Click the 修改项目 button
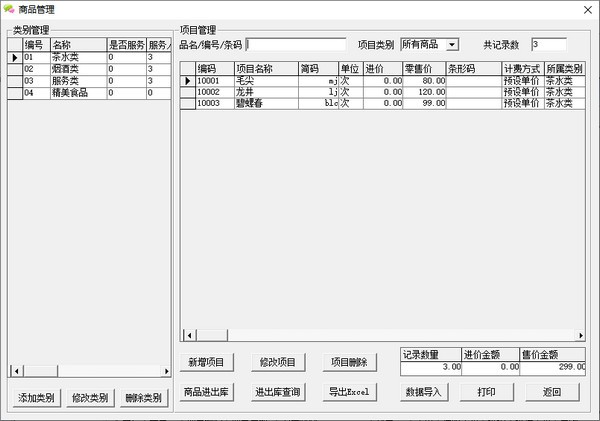The image size is (600, 421). coord(277,361)
